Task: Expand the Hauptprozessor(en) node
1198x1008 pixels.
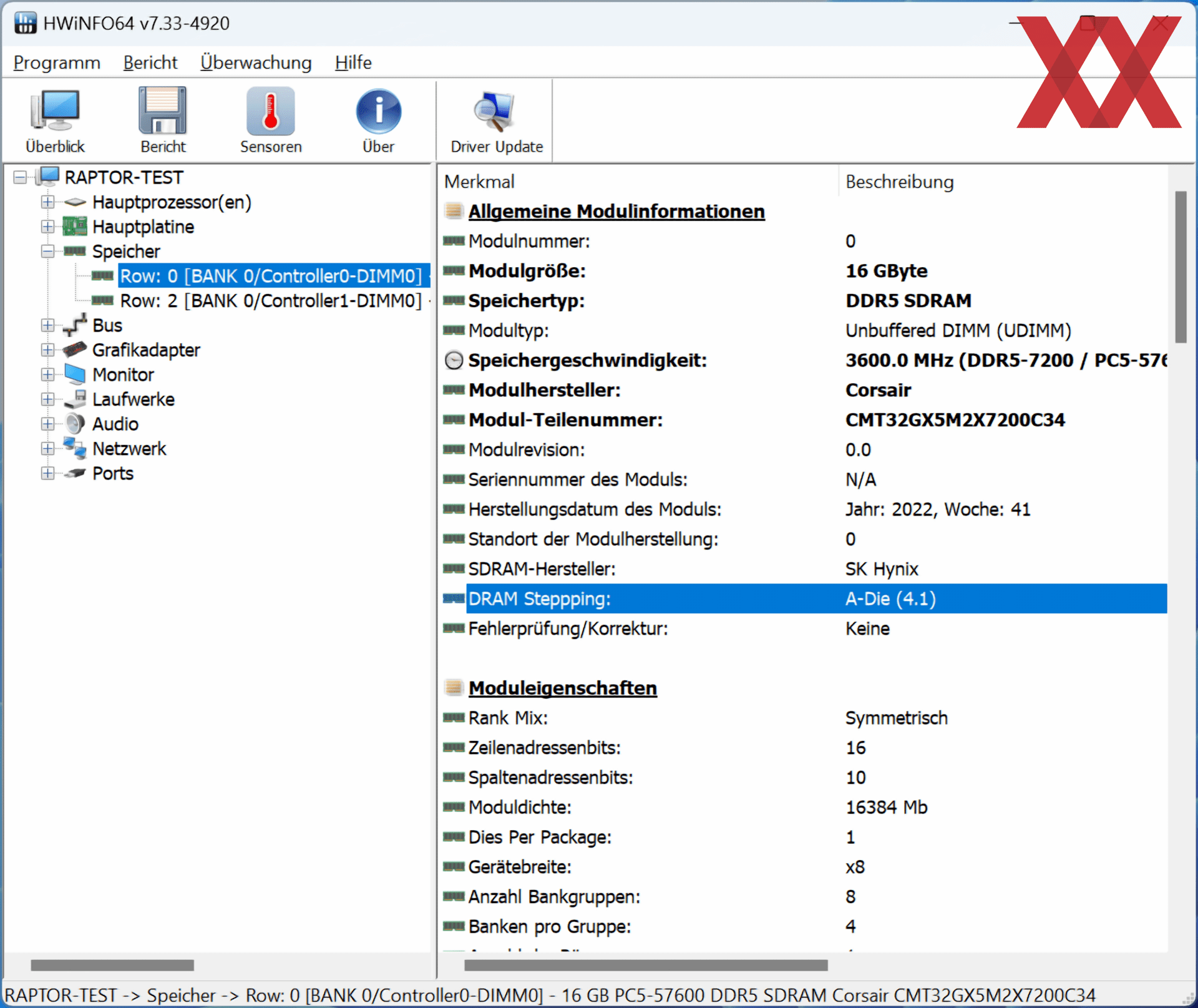Action: pos(48,202)
